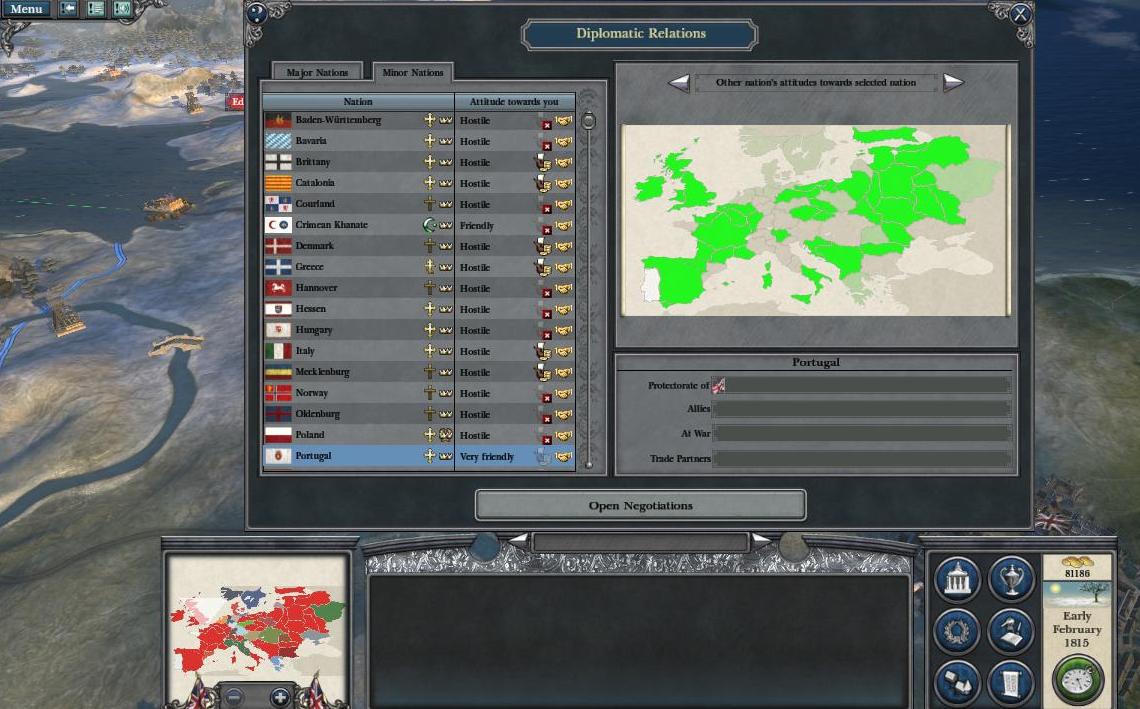Click Crimean Khanate's crescent religion icon
This screenshot has width=1140, height=709.
pyautogui.click(x=430, y=225)
